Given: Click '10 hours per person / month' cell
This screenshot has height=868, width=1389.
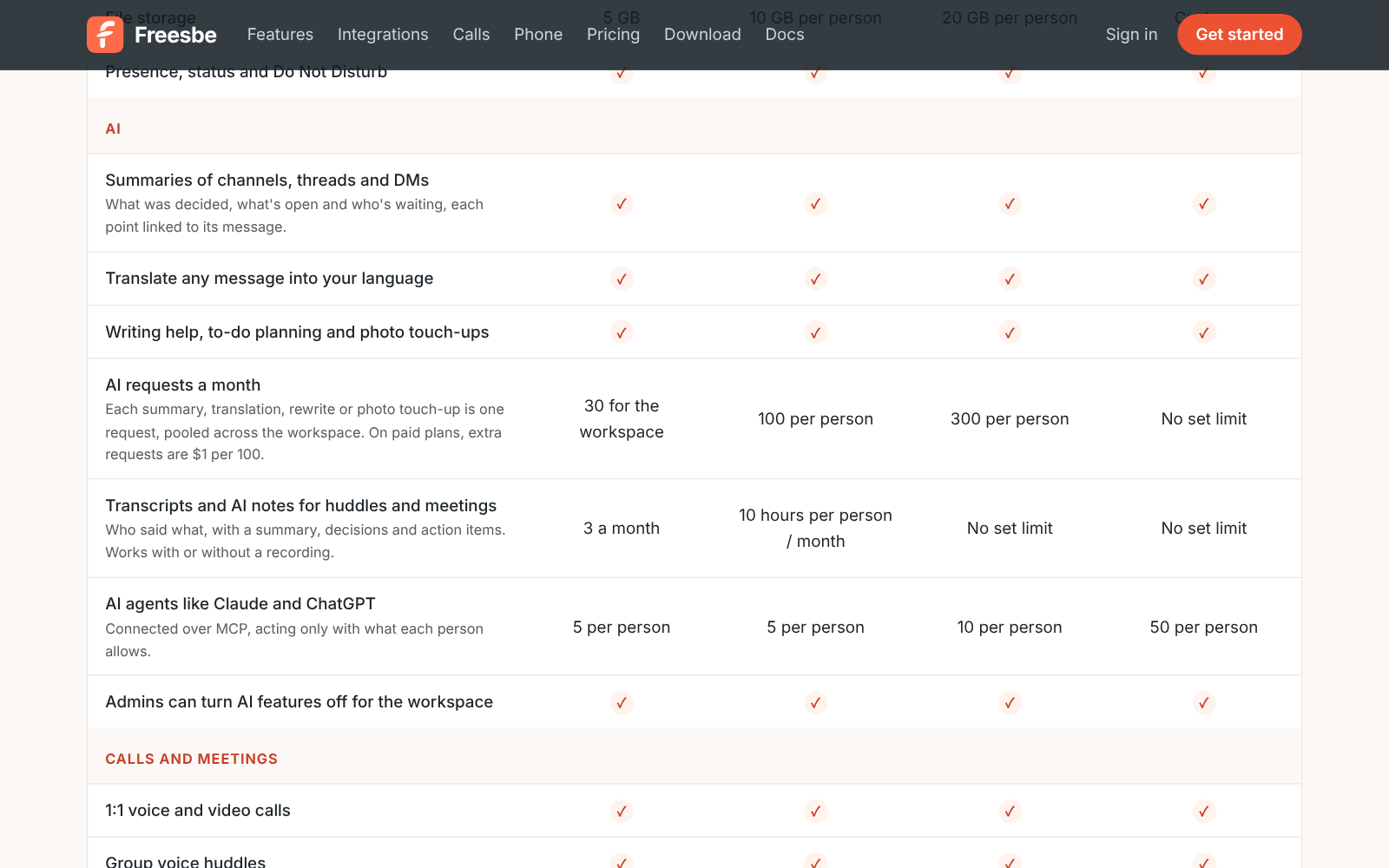Looking at the screenshot, I should (x=815, y=529).
